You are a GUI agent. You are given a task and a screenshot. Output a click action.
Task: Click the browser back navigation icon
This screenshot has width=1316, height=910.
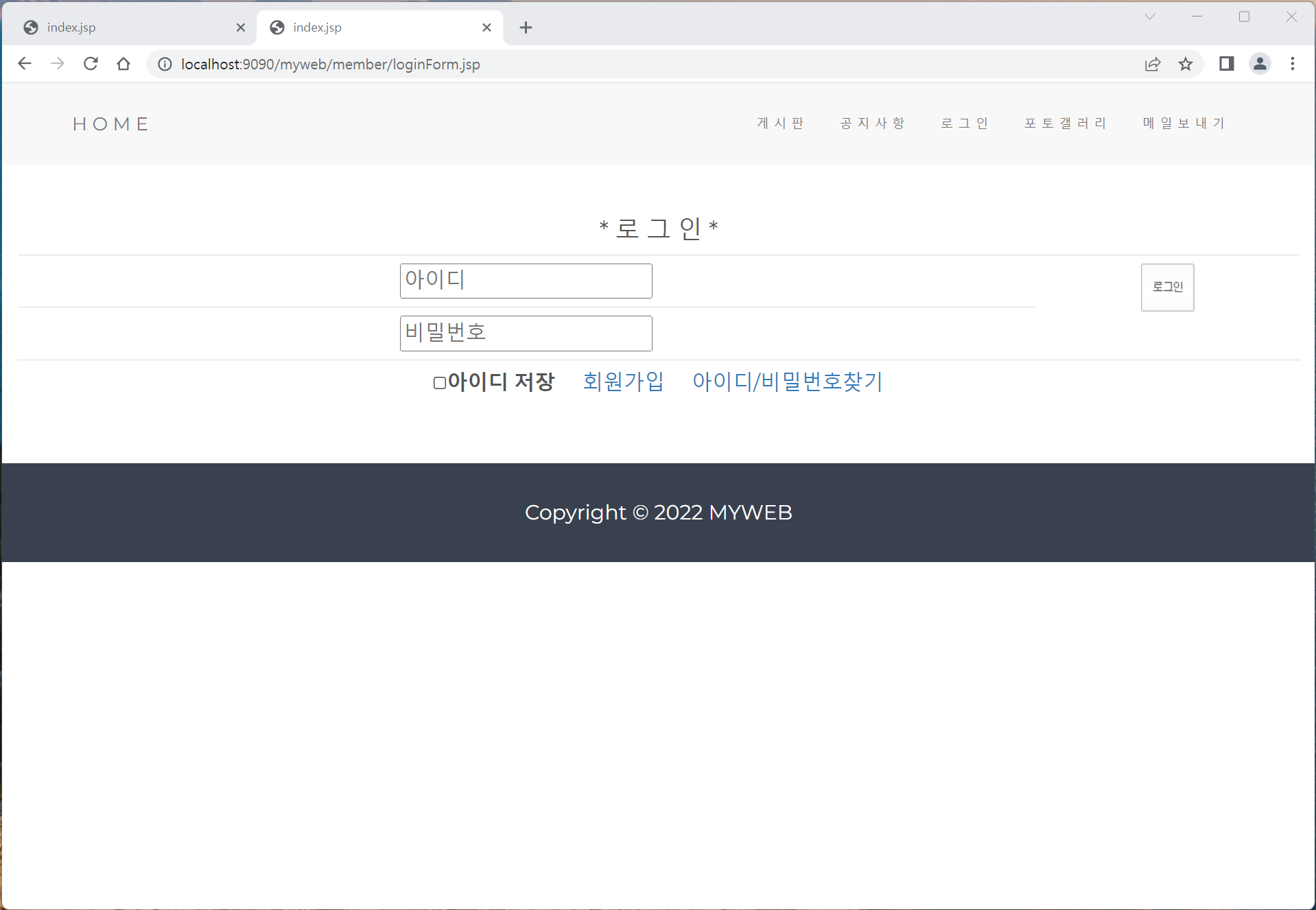(x=24, y=64)
